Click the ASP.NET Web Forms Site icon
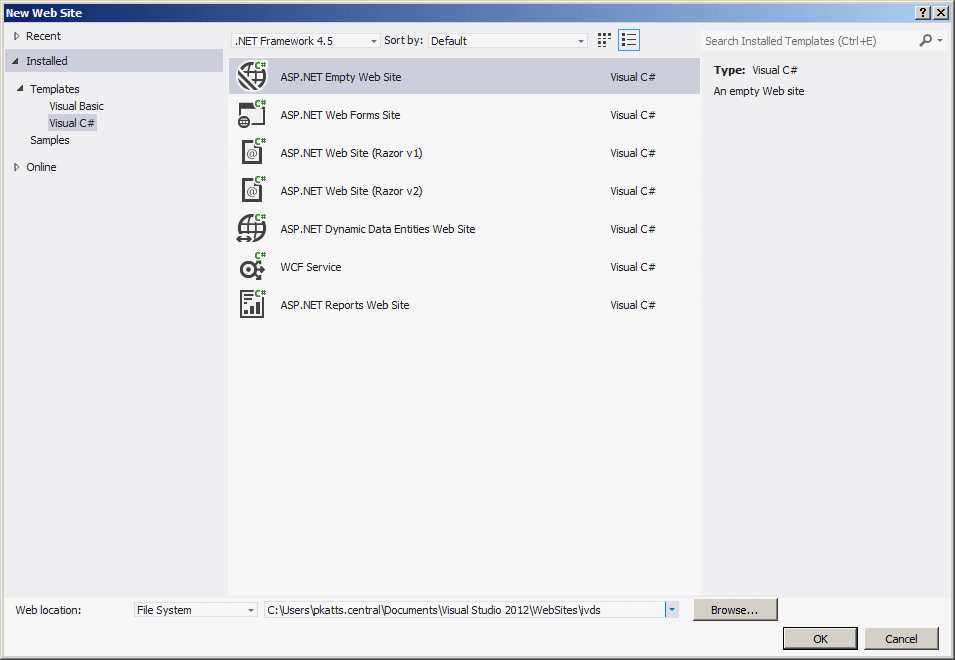 (252, 114)
